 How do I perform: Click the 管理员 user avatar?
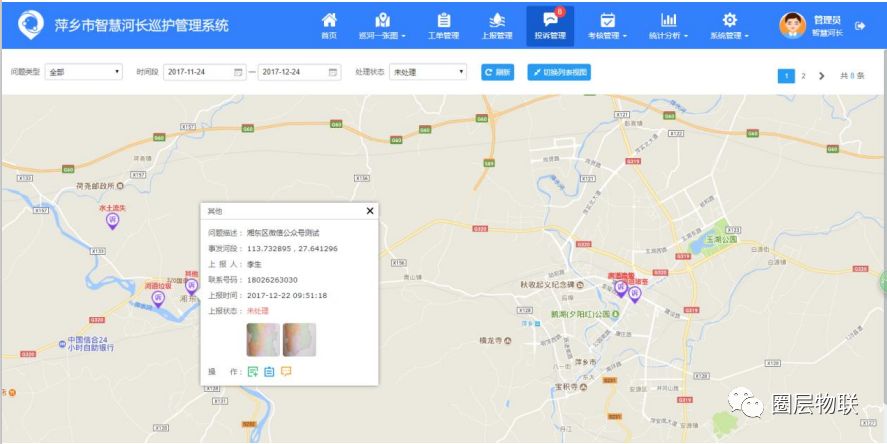pyautogui.click(x=792, y=25)
